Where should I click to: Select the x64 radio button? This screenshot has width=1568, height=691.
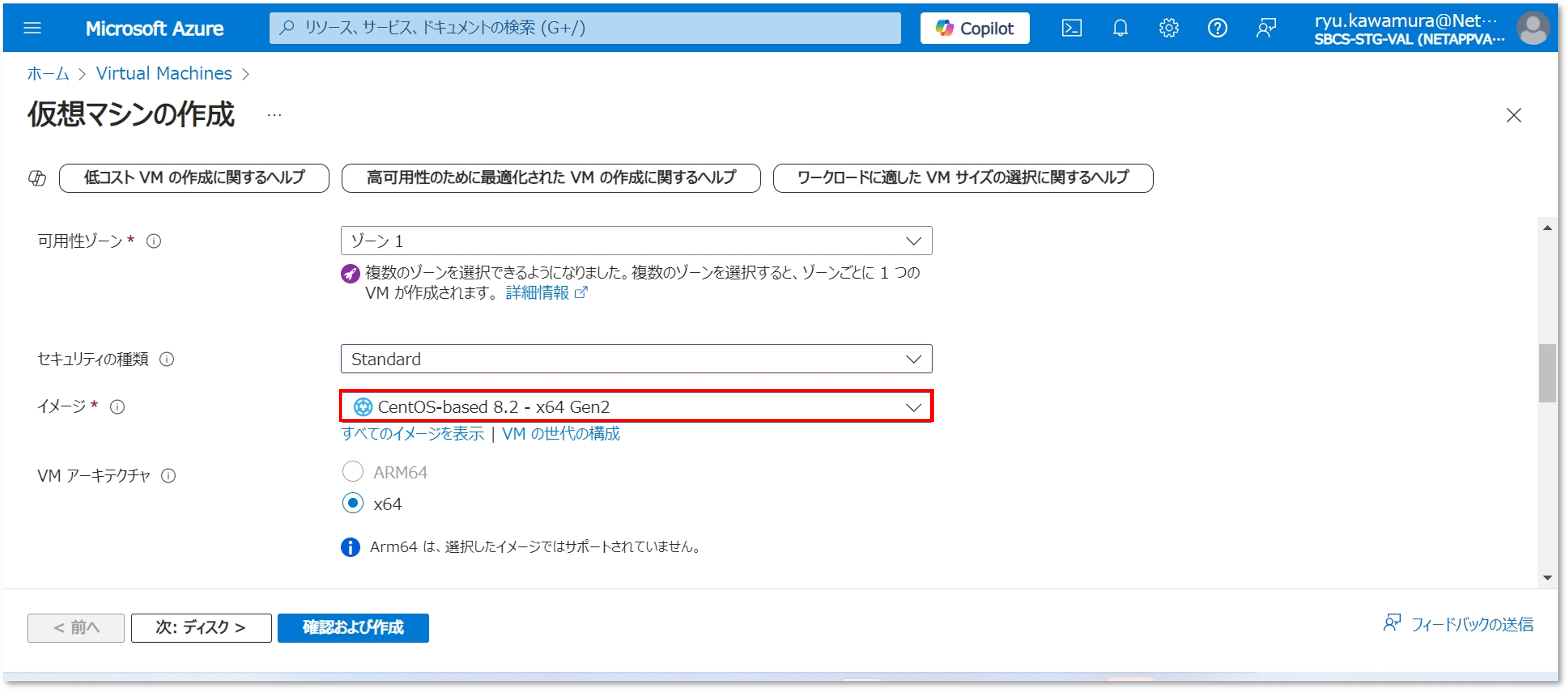pos(353,503)
